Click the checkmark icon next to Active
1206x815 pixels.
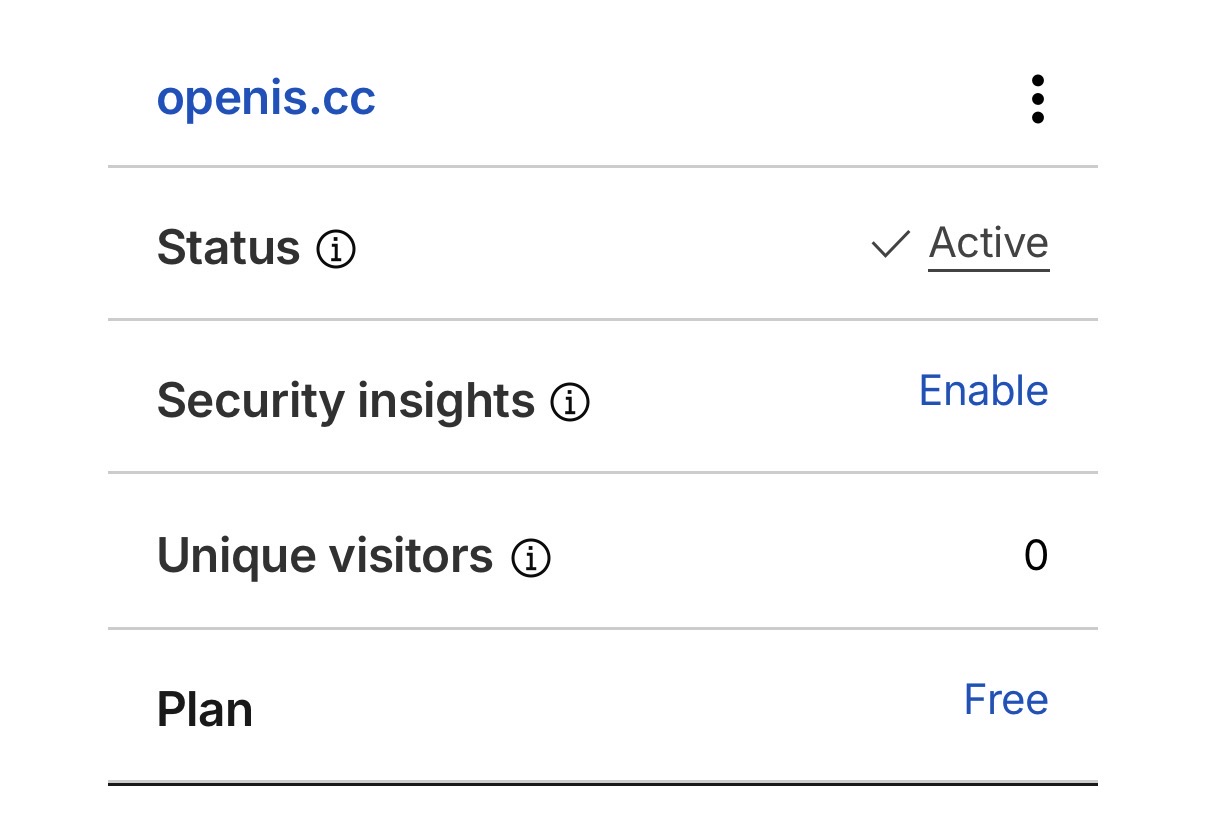tap(889, 244)
